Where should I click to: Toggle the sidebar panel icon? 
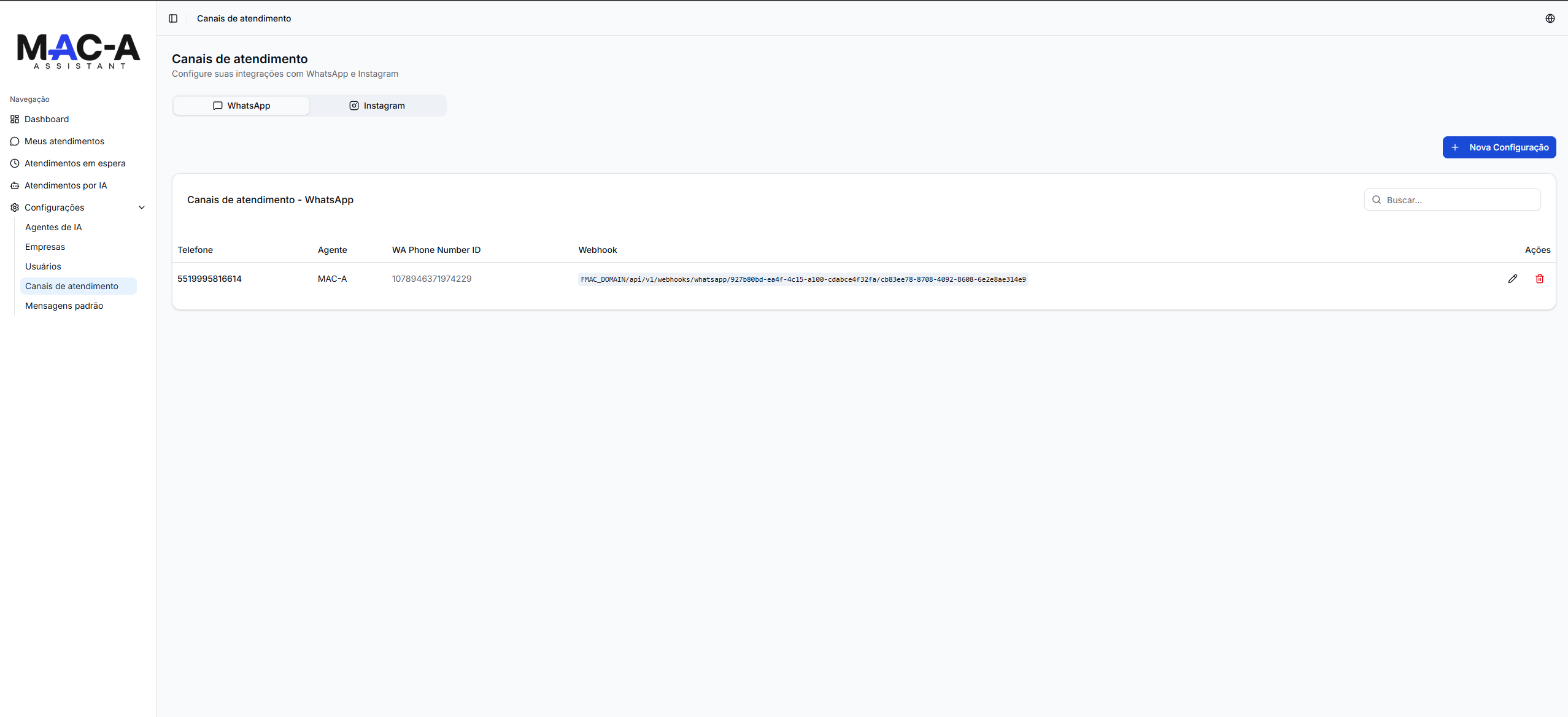click(x=173, y=18)
